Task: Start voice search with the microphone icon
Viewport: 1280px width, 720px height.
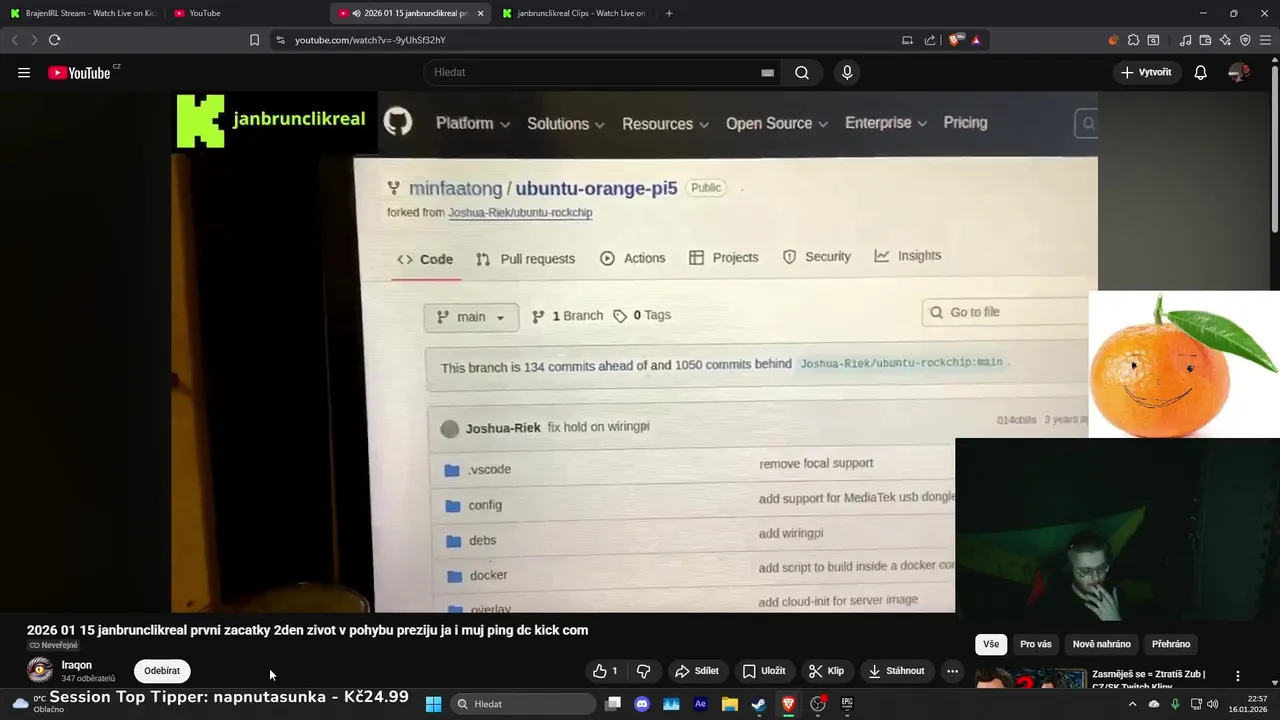Action: tap(847, 72)
